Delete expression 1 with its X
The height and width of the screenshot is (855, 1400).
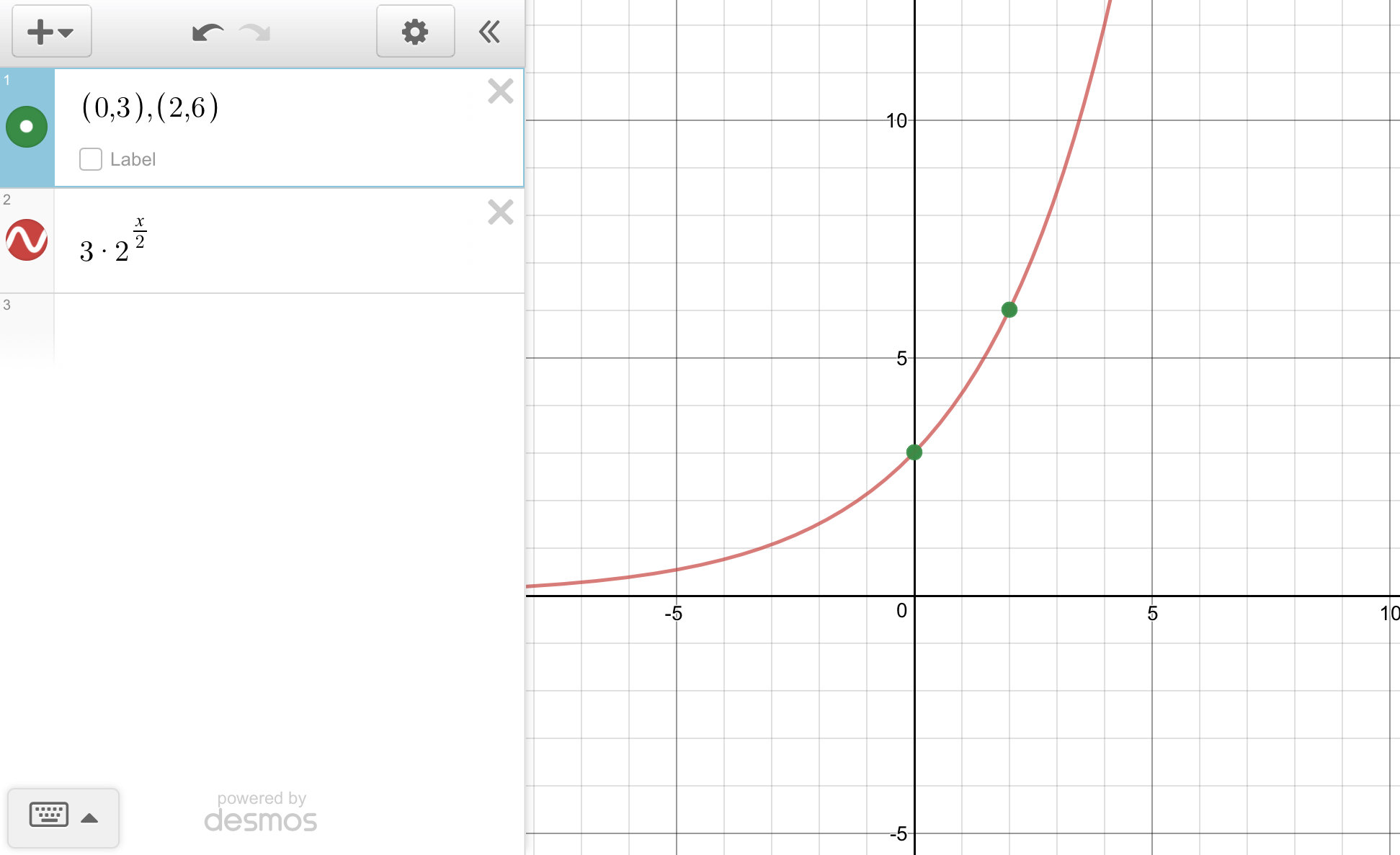coord(500,91)
